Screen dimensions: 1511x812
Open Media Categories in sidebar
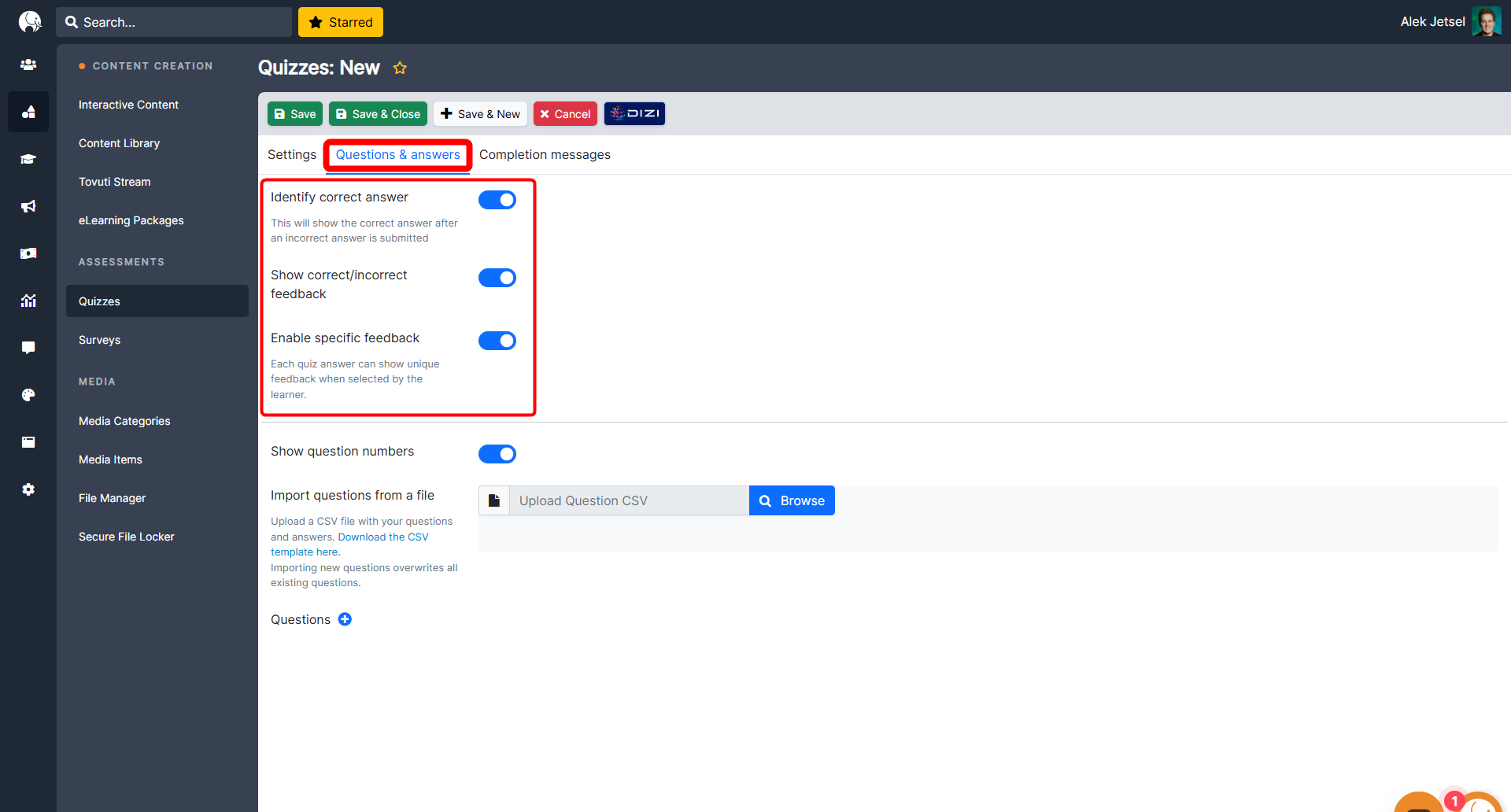point(124,421)
